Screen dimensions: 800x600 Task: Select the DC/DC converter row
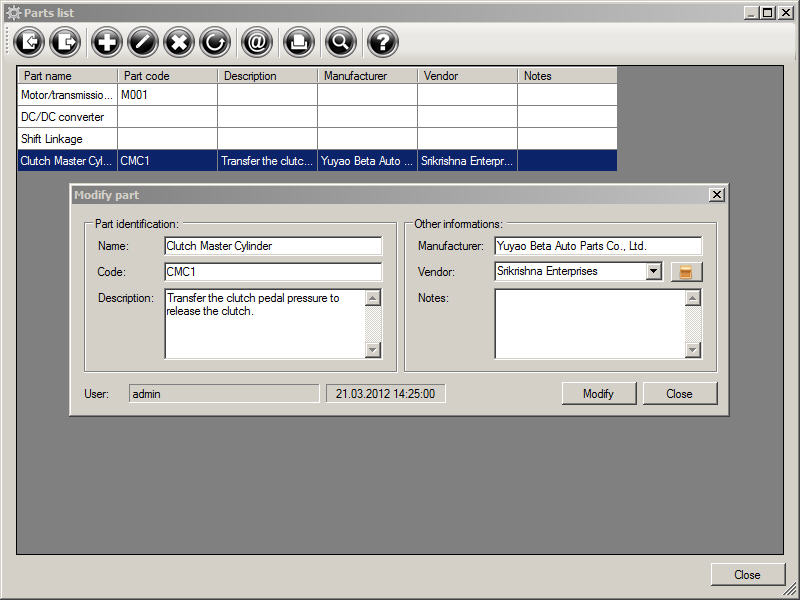(67, 117)
